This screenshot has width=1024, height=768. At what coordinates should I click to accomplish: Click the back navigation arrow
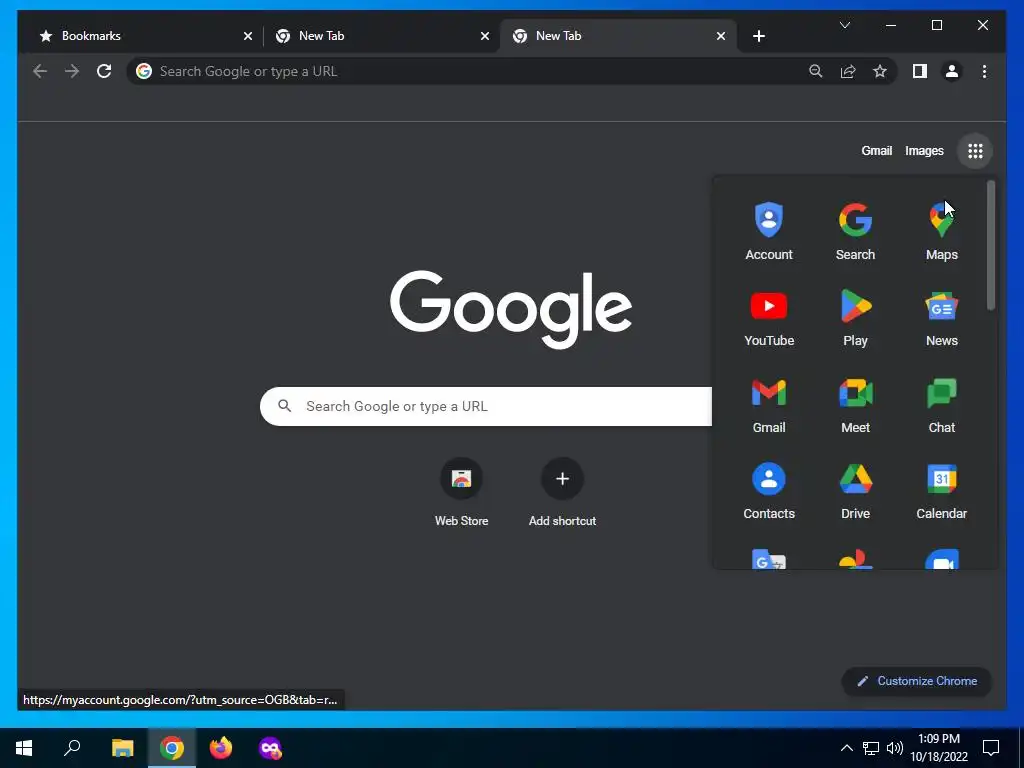[x=40, y=71]
